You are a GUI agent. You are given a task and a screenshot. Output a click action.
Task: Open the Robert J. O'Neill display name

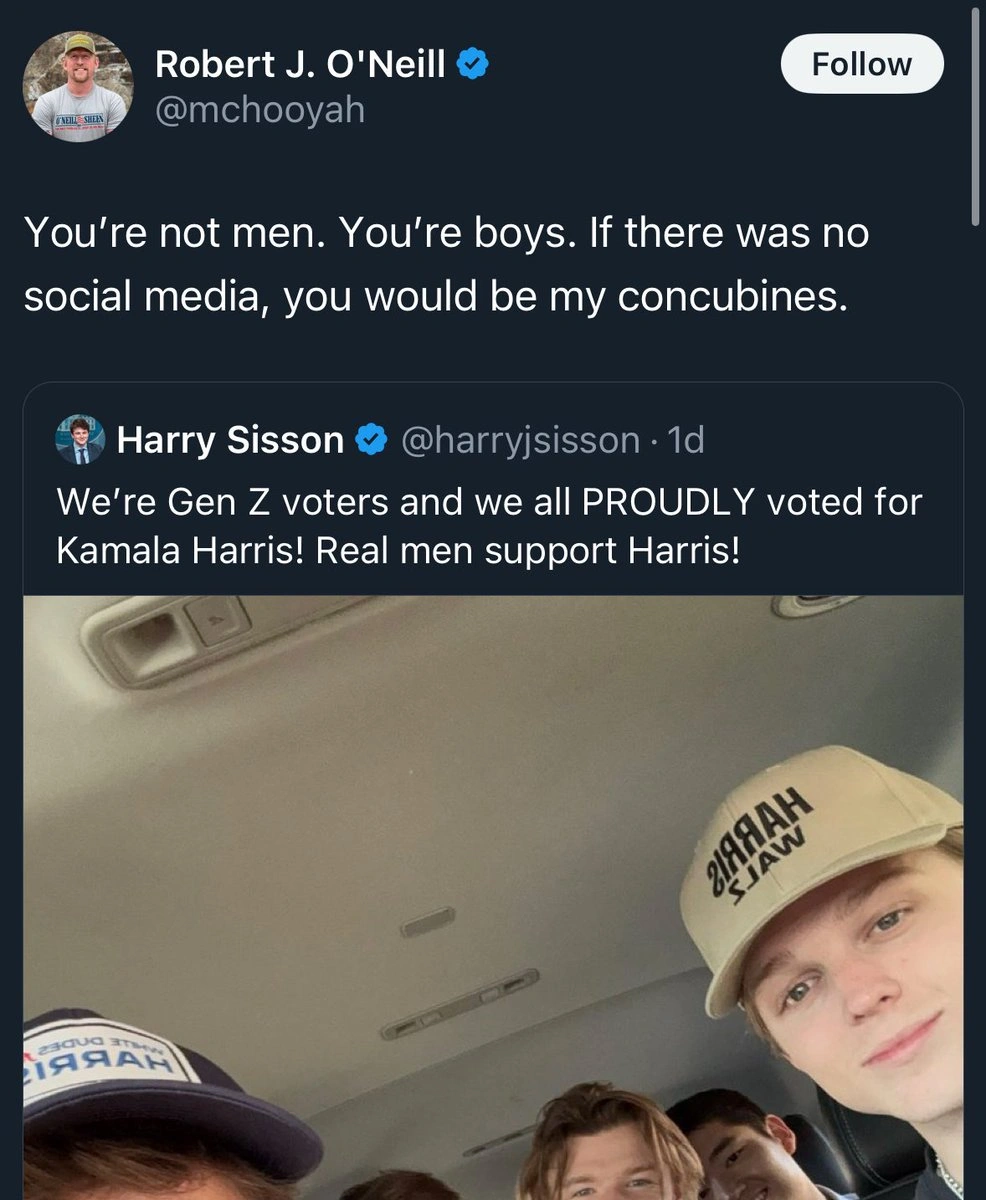(x=300, y=66)
